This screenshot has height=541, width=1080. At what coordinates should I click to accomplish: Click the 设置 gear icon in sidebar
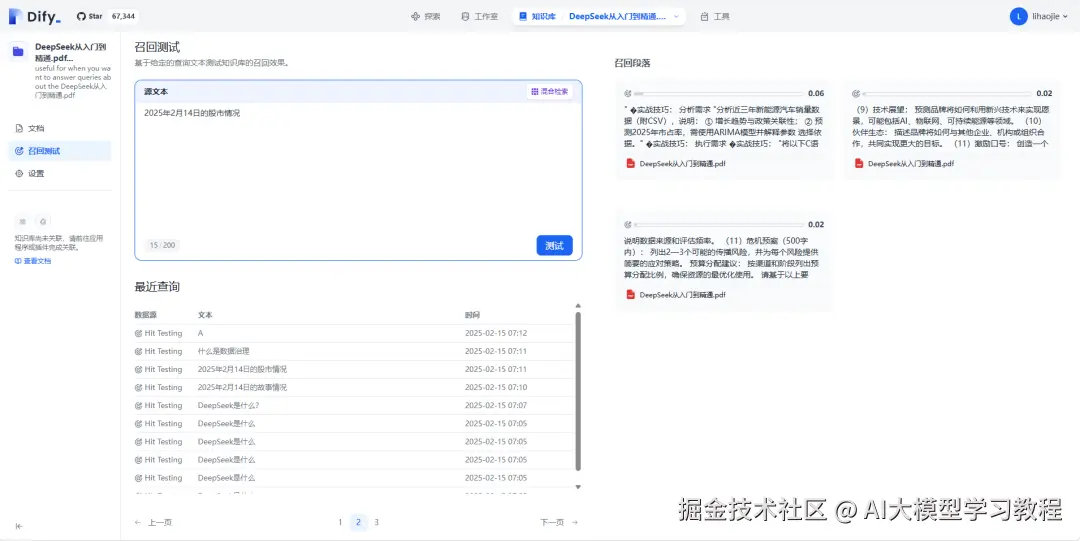[x=19, y=174]
